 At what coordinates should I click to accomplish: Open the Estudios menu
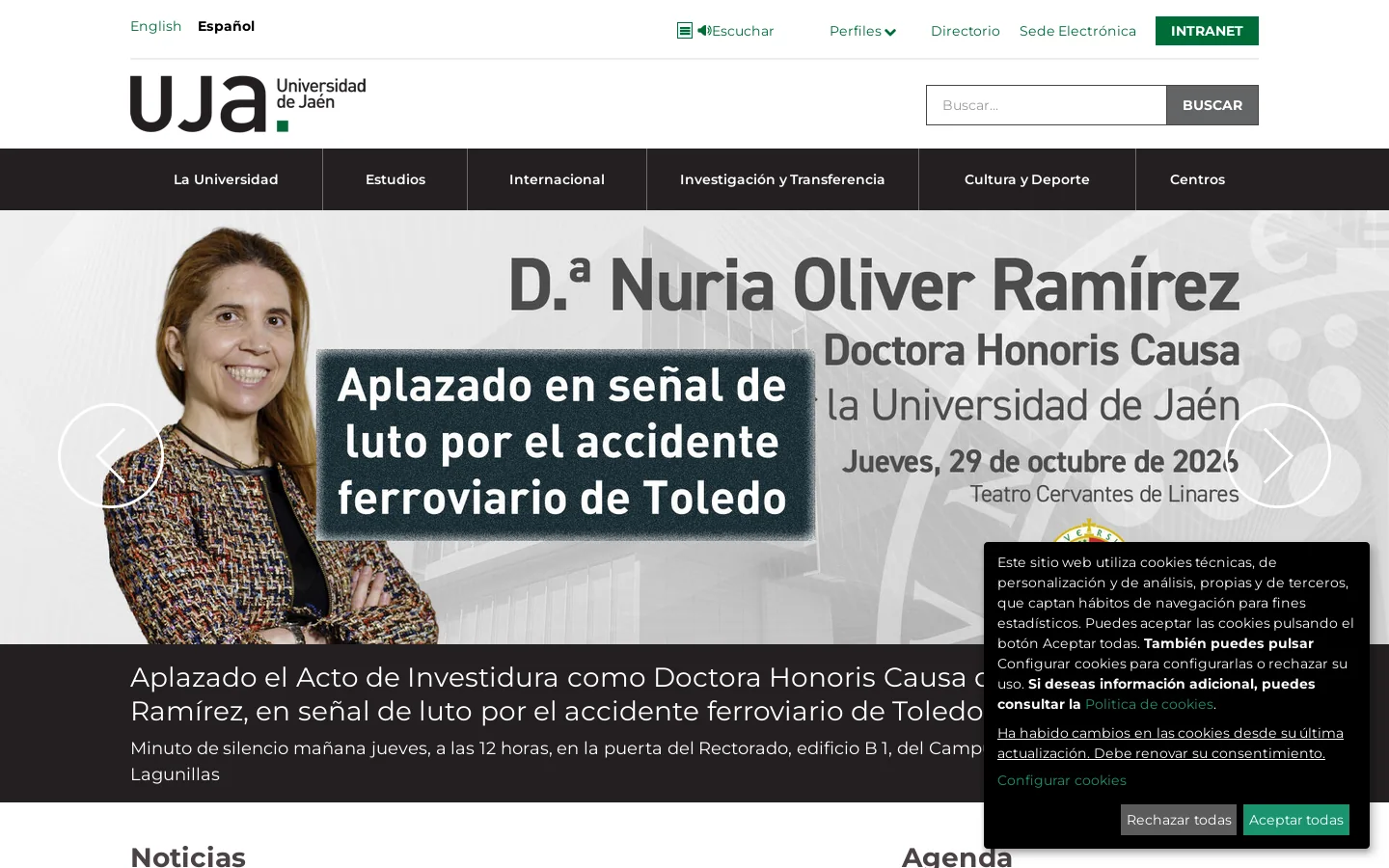point(395,179)
